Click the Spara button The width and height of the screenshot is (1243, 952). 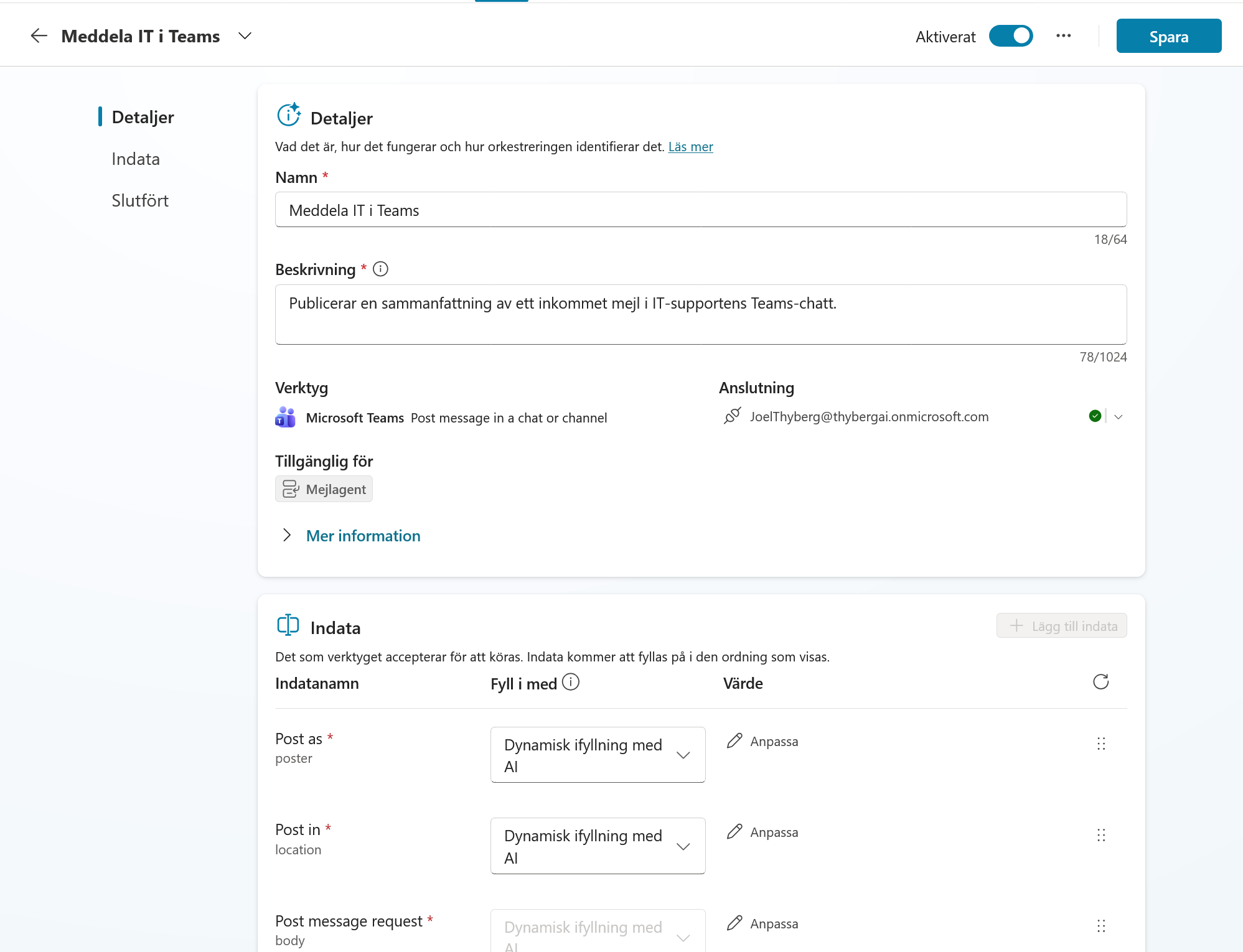coord(1168,36)
